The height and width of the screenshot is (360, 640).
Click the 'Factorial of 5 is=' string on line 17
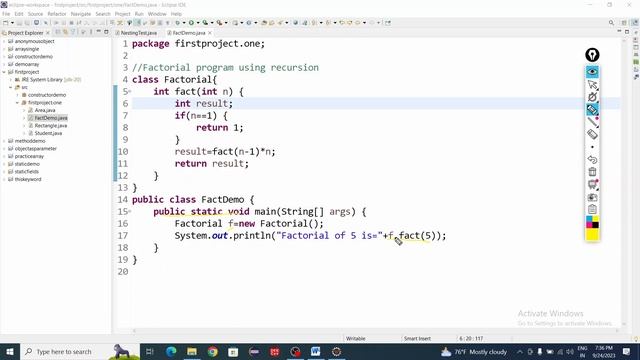pos(329,236)
